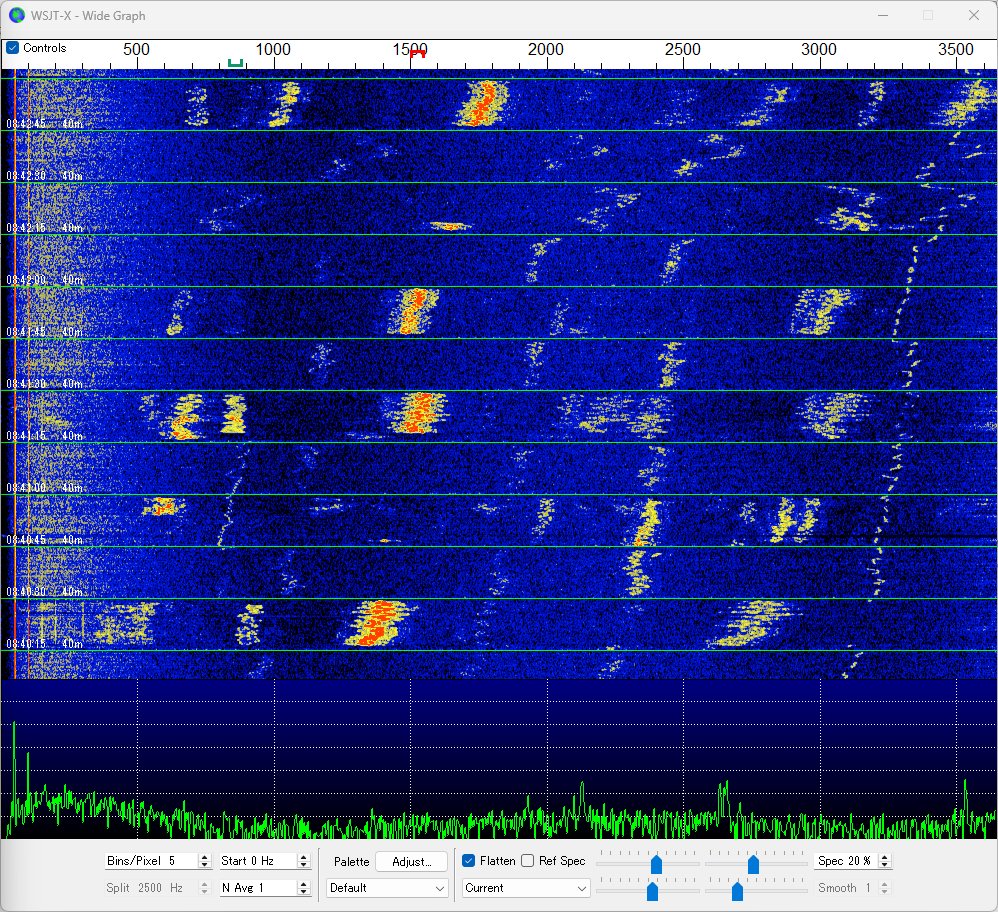Viewport: 998px width, 912px height.
Task: Click the WSJT-X globe icon in title bar
Action: 17,15
